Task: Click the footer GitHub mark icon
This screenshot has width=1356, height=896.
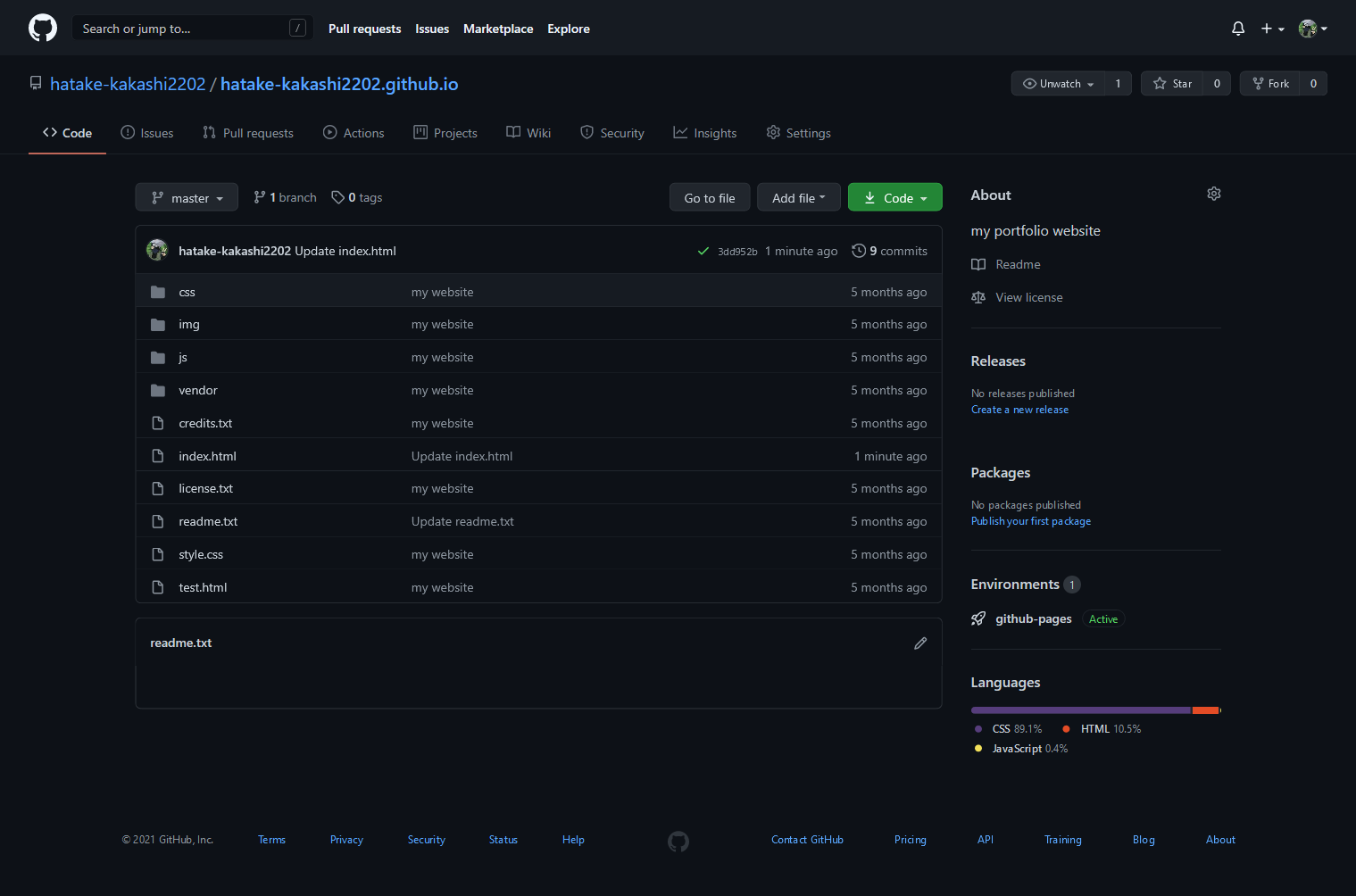Action: click(x=678, y=841)
